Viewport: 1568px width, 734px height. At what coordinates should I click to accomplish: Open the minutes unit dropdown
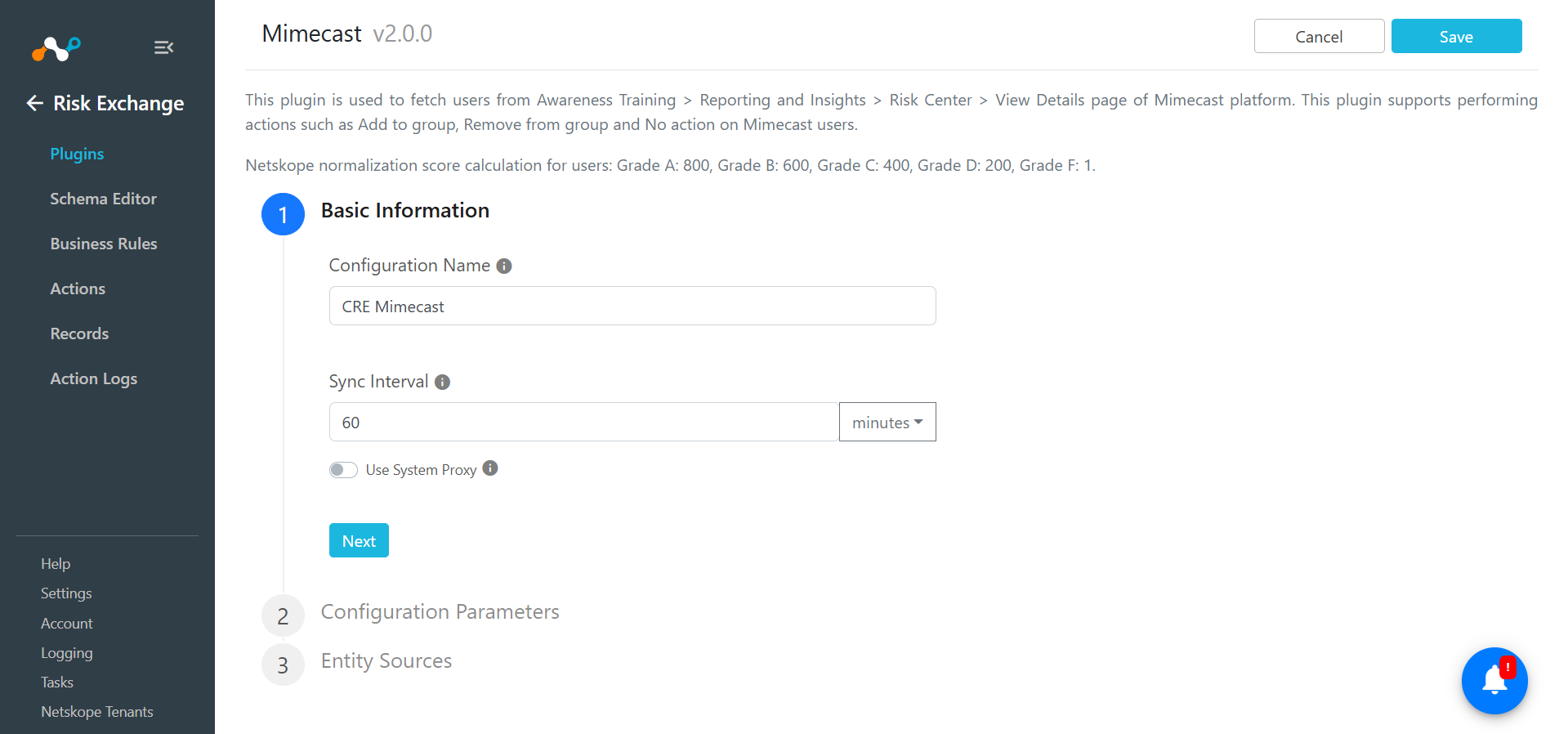point(887,422)
